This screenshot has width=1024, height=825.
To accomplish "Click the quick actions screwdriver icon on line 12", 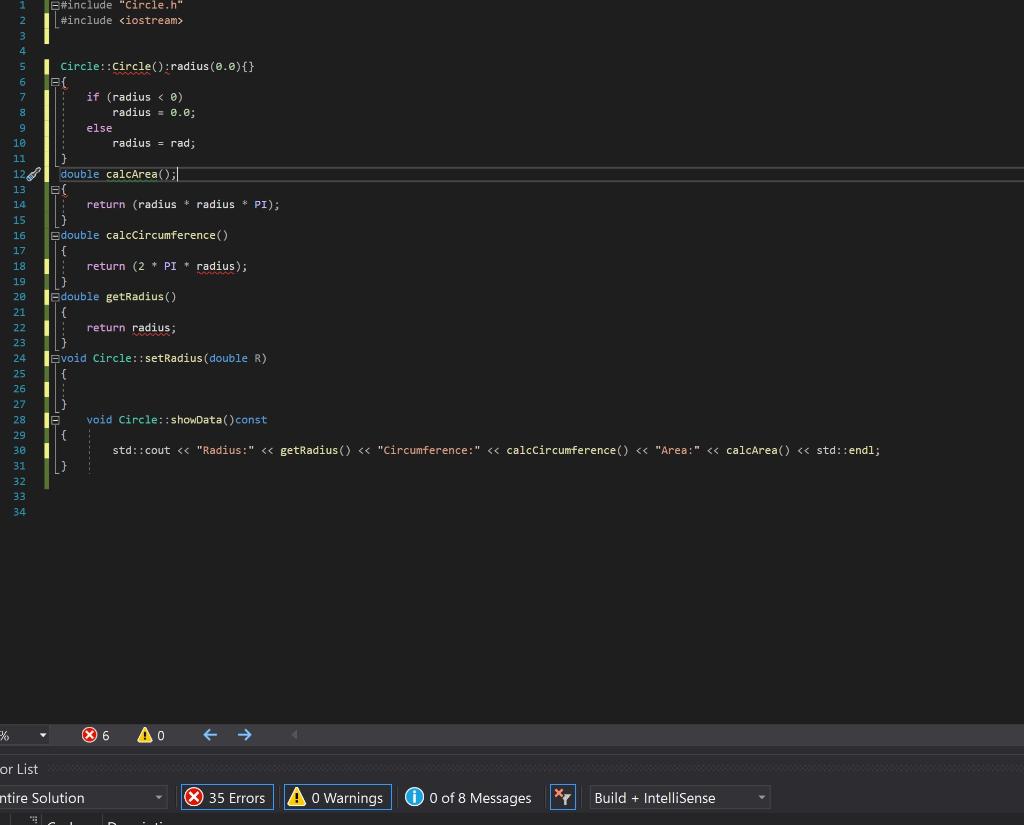I will point(34,174).
